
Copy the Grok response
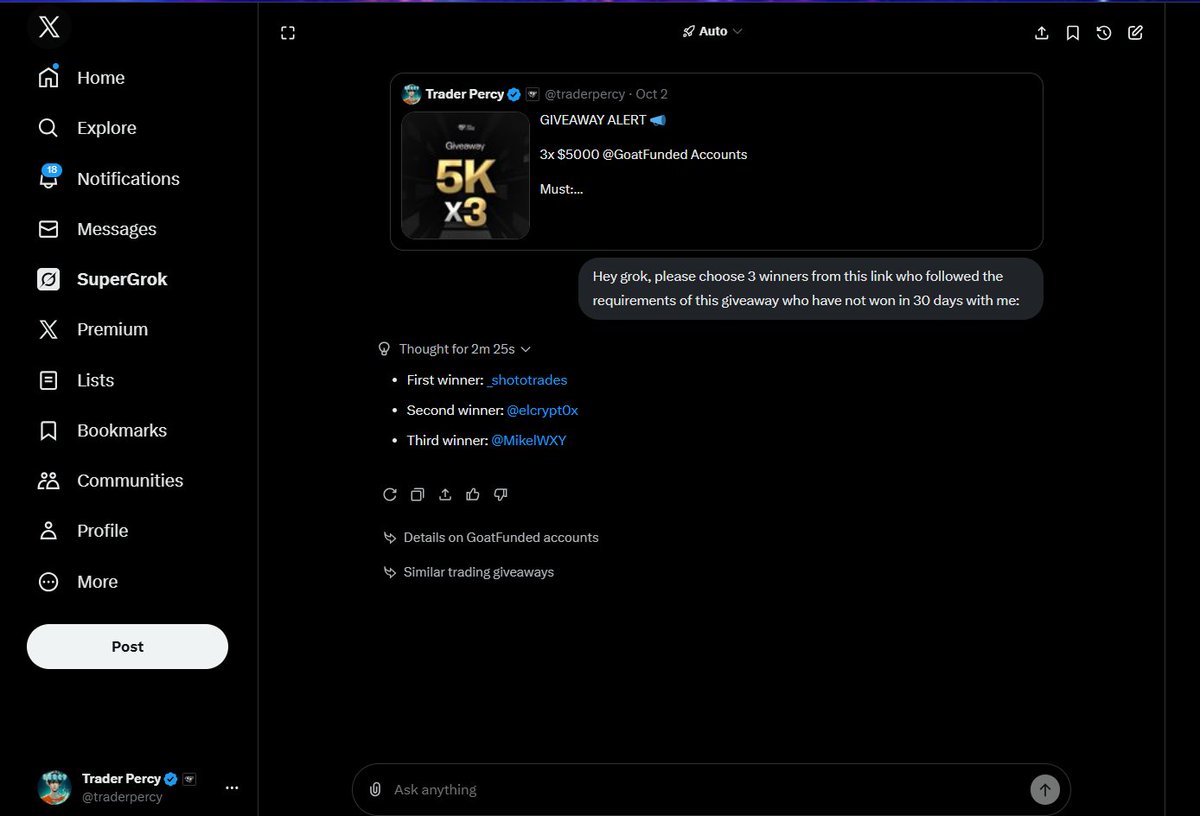point(418,494)
